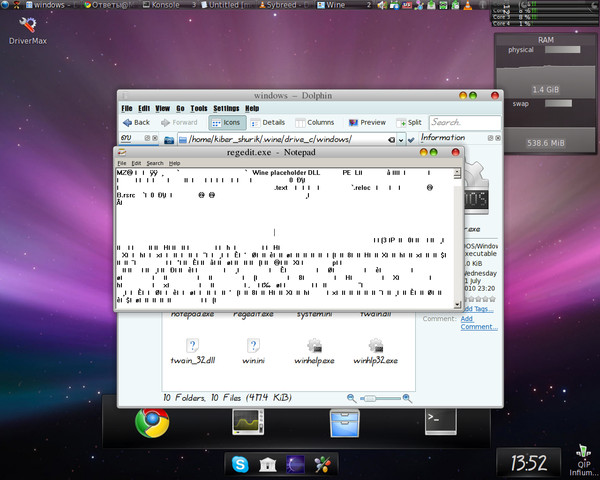Click the folder icon beside location bar
600x480 pixels.
coord(169,140)
